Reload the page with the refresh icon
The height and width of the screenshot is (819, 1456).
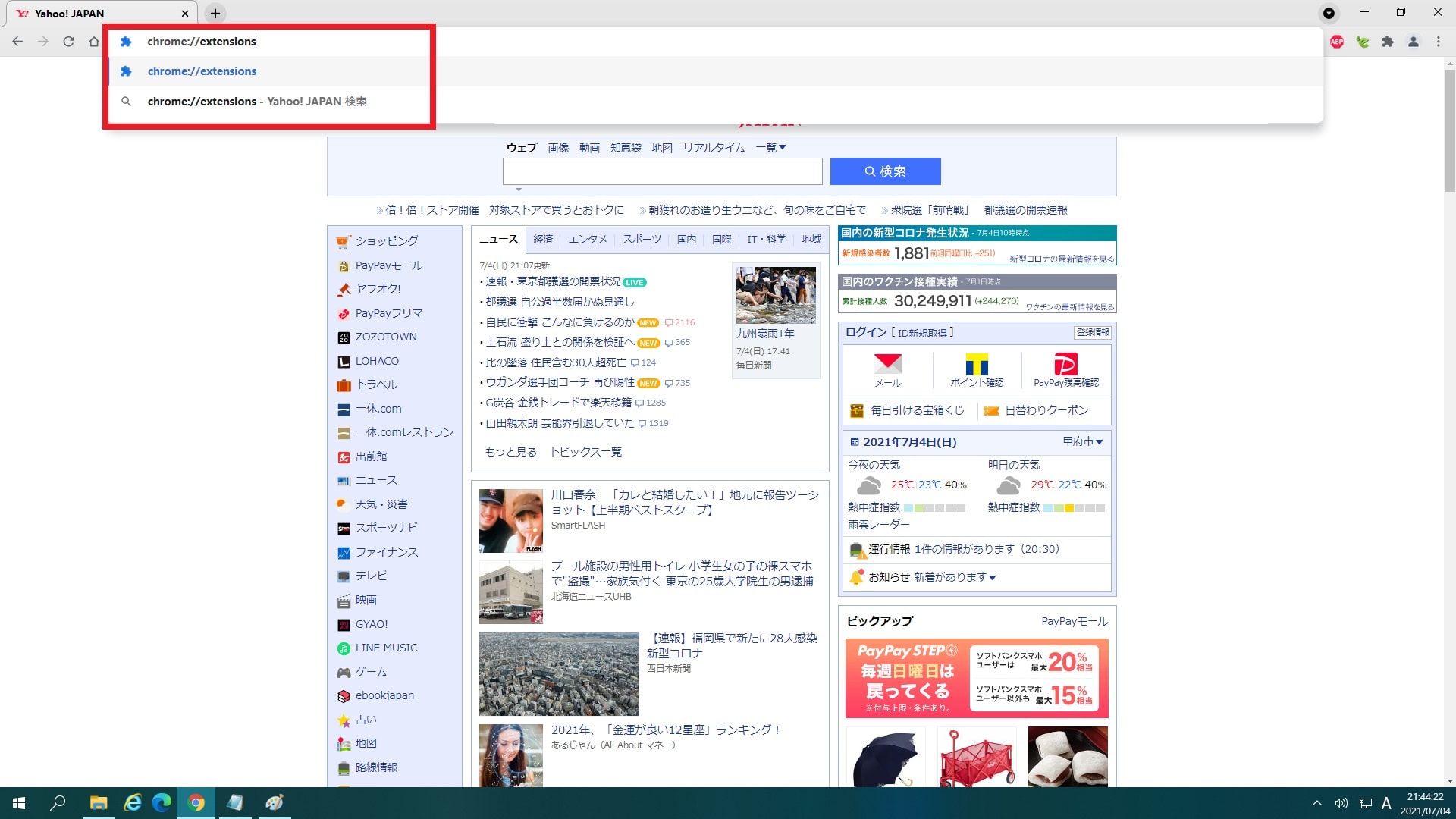69,42
